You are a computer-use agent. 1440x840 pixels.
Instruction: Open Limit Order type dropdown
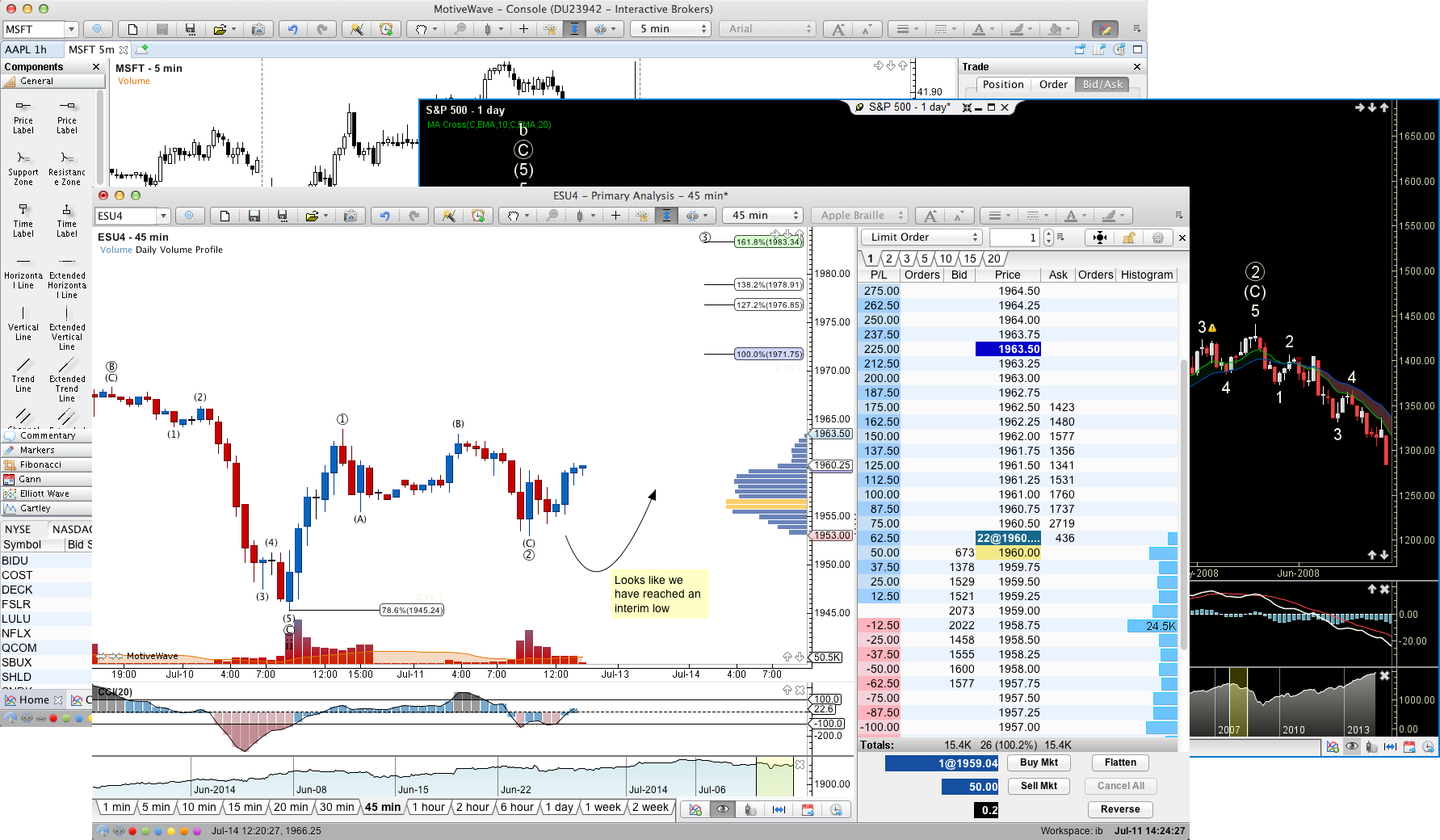tap(921, 237)
